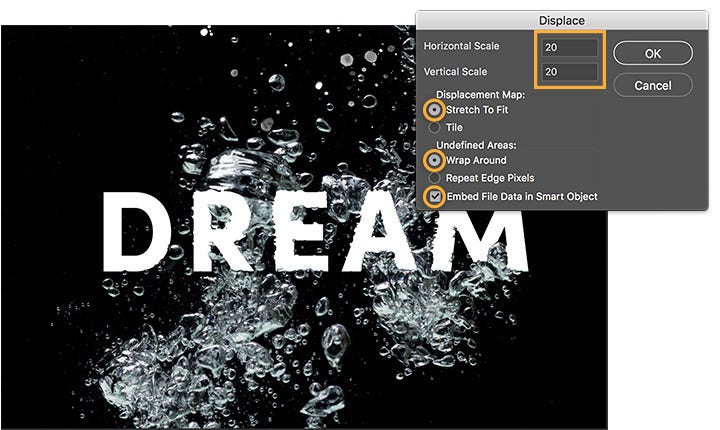The height and width of the screenshot is (430, 720).
Task: Click the Horizontal Scale input field
Action: pyautogui.click(x=570, y=47)
